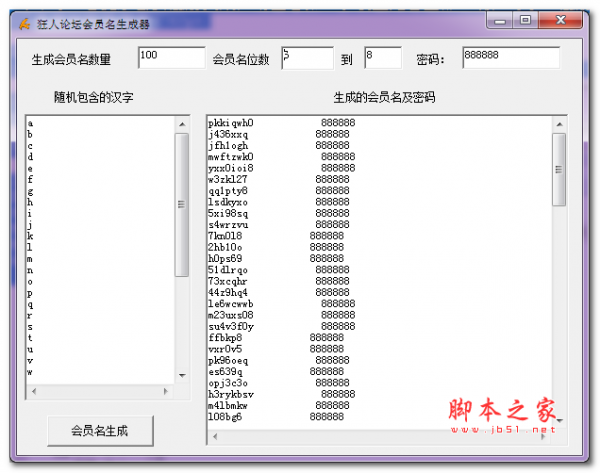This screenshot has height=473, width=600.
Task: Click down arrow of character list scrollbar
Action: click(182, 375)
